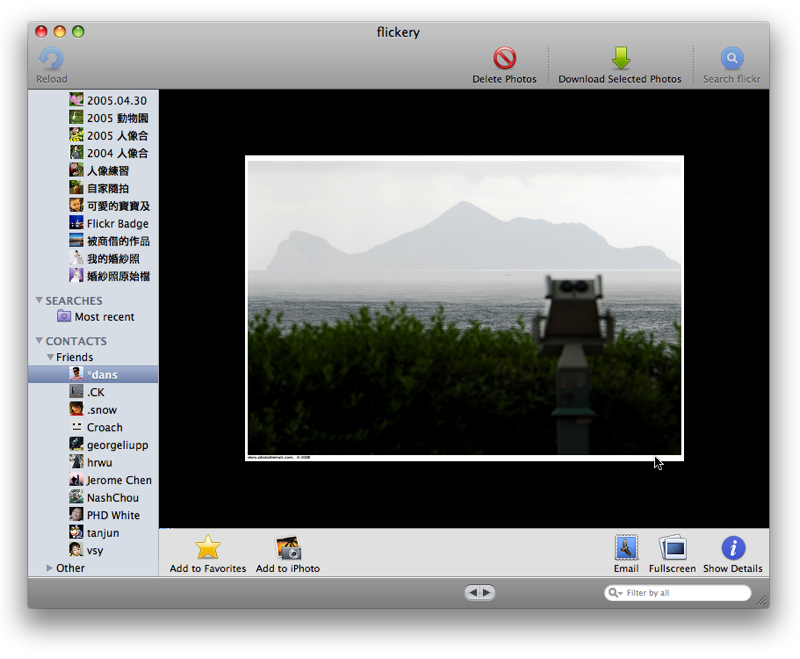Select contact Jerome Chen

(x=93, y=480)
